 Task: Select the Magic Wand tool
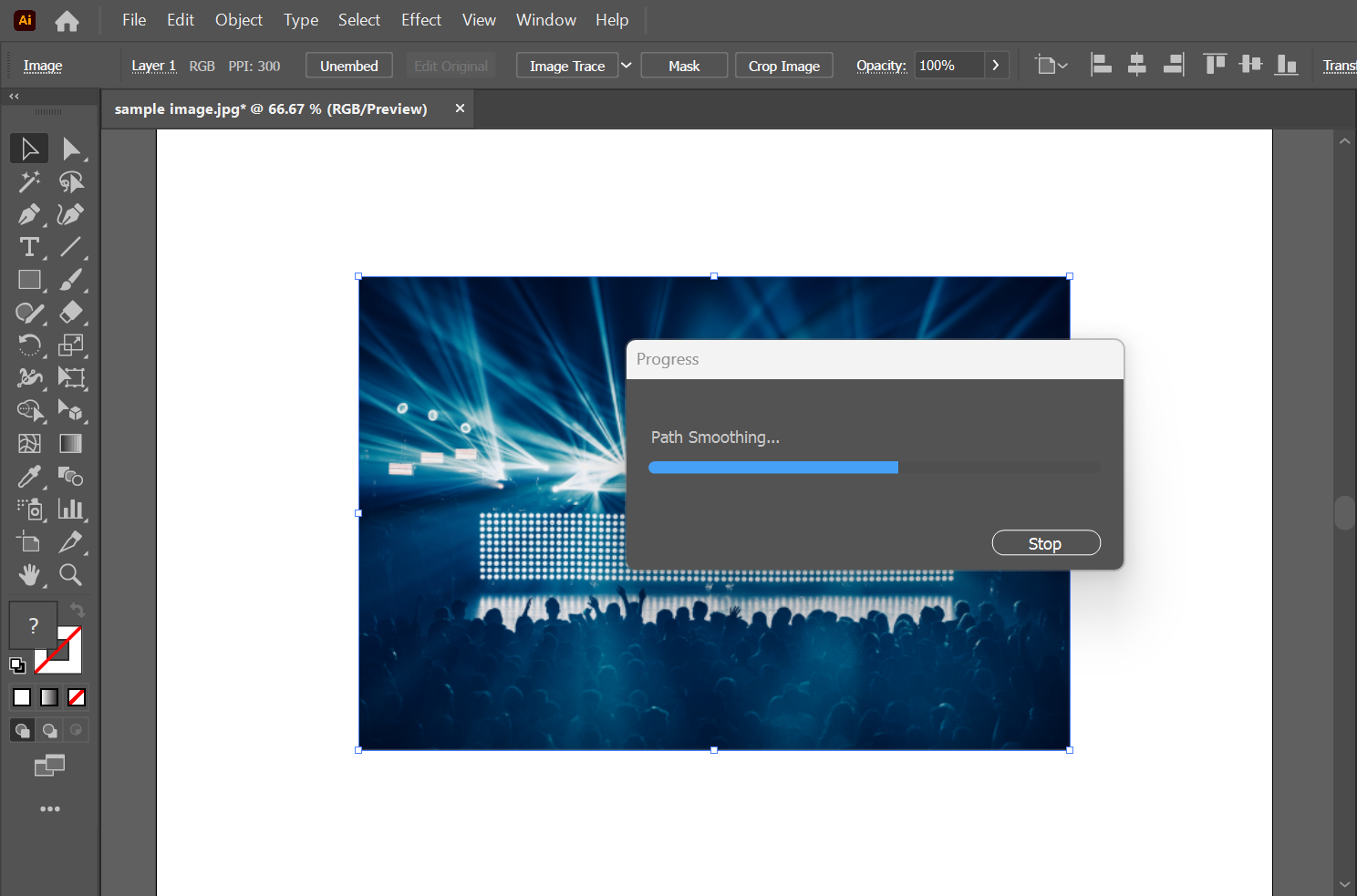pos(29,181)
